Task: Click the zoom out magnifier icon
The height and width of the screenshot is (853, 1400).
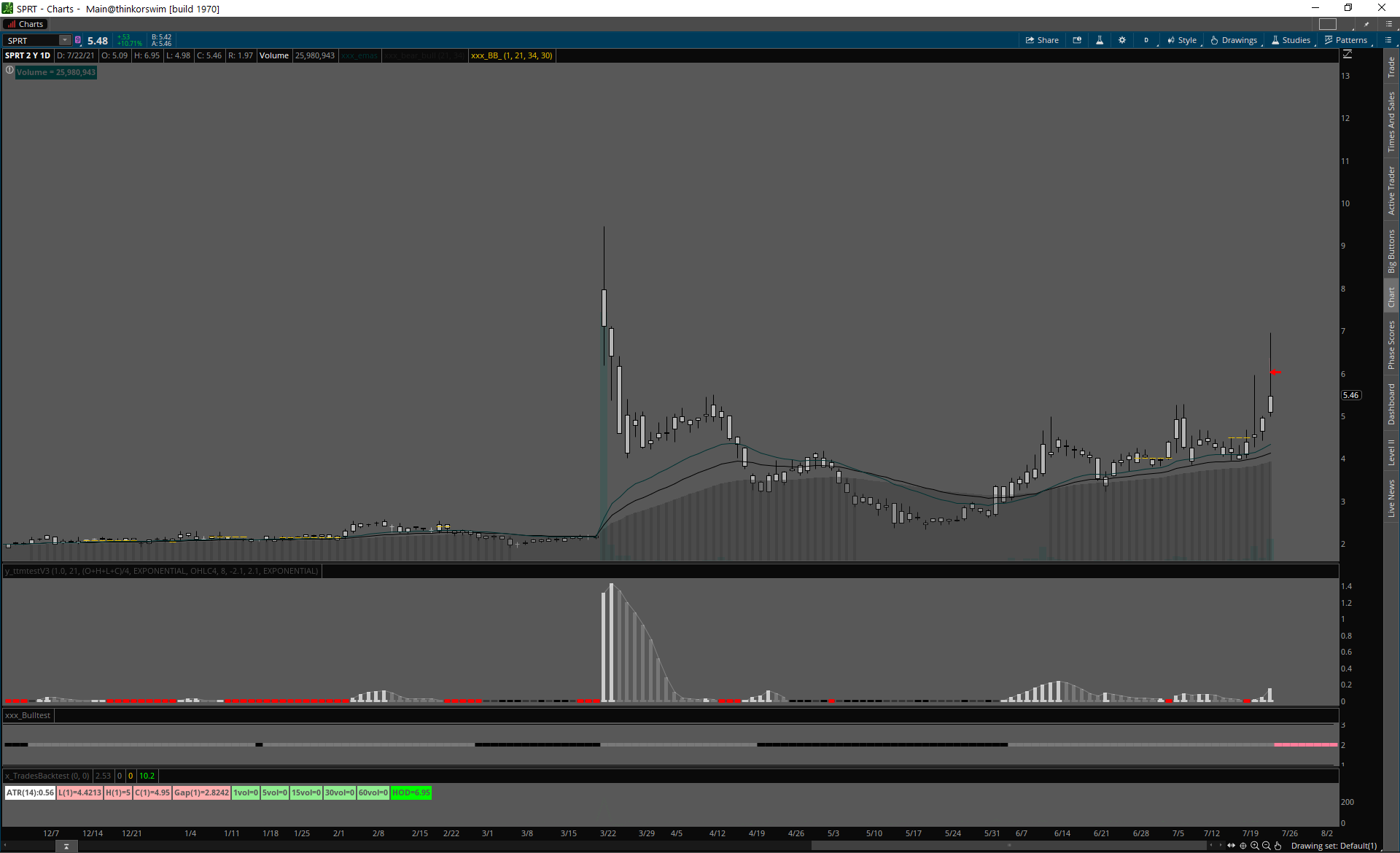Action: tap(1267, 846)
